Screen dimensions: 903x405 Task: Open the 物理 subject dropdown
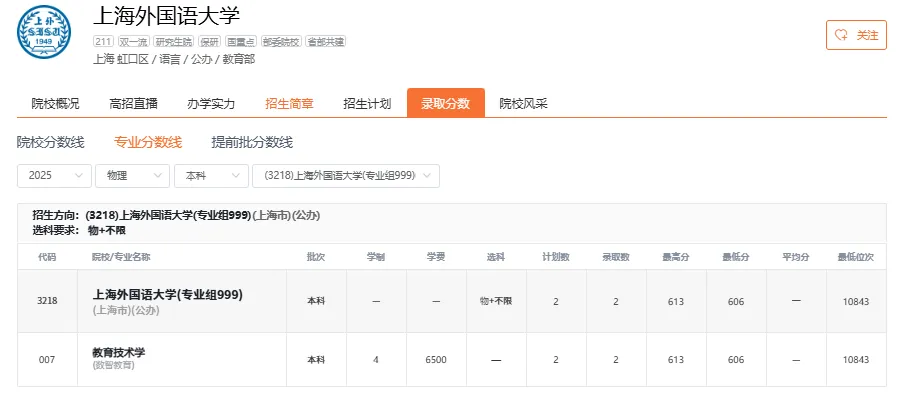tap(132, 176)
